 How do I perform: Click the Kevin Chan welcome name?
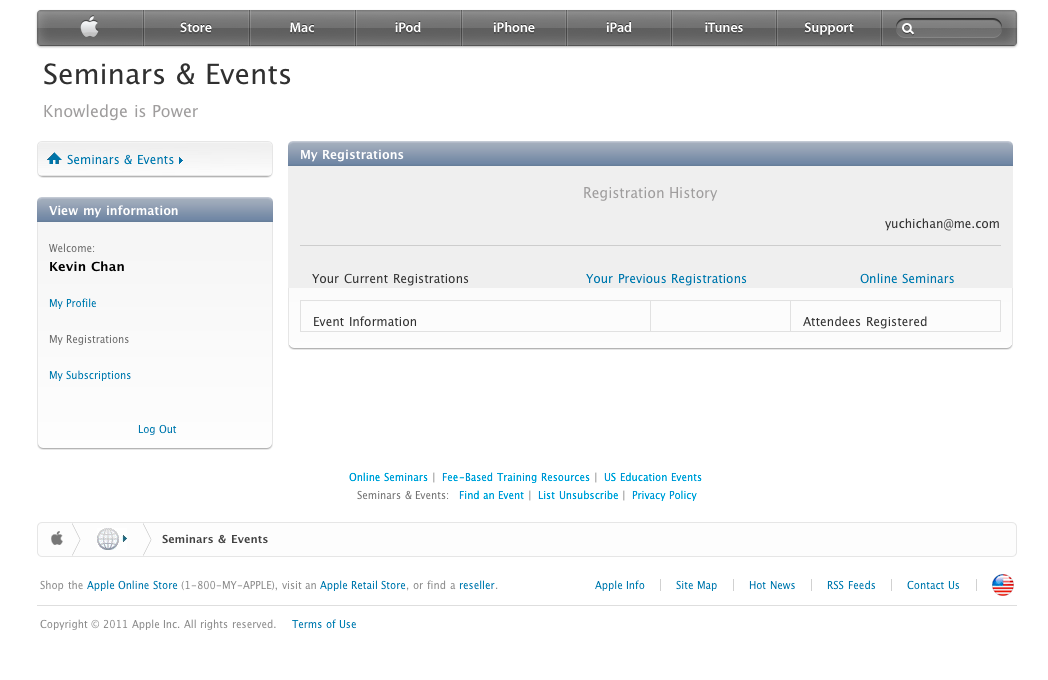[x=87, y=267]
